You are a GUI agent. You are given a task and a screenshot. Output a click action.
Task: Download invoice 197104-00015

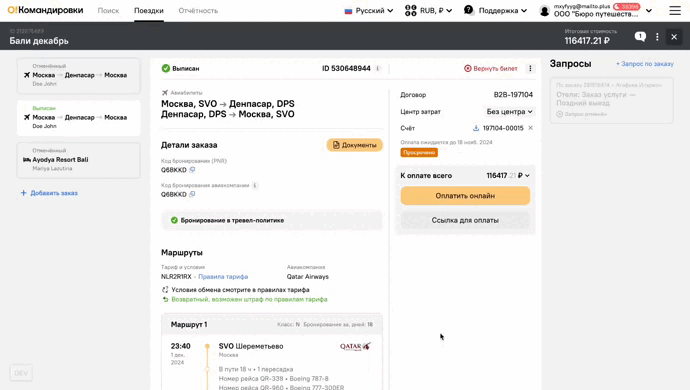[x=476, y=128]
